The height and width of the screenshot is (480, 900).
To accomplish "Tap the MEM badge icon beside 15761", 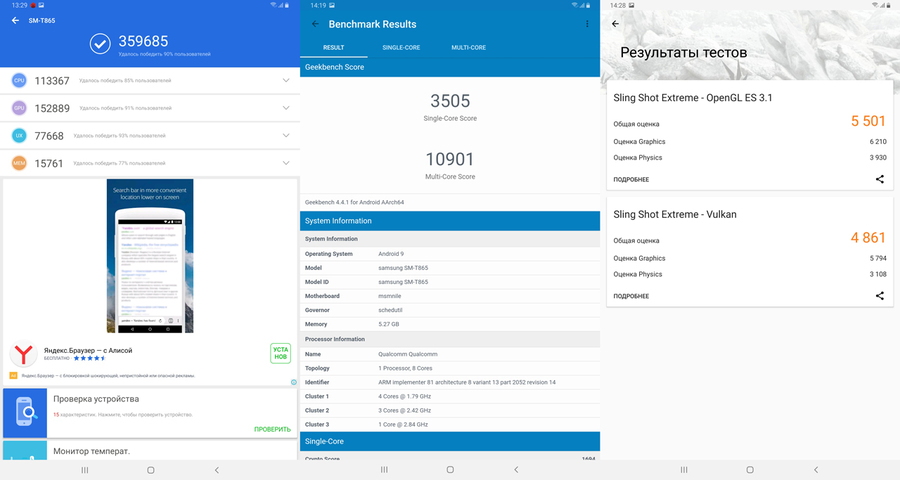I will [19, 163].
